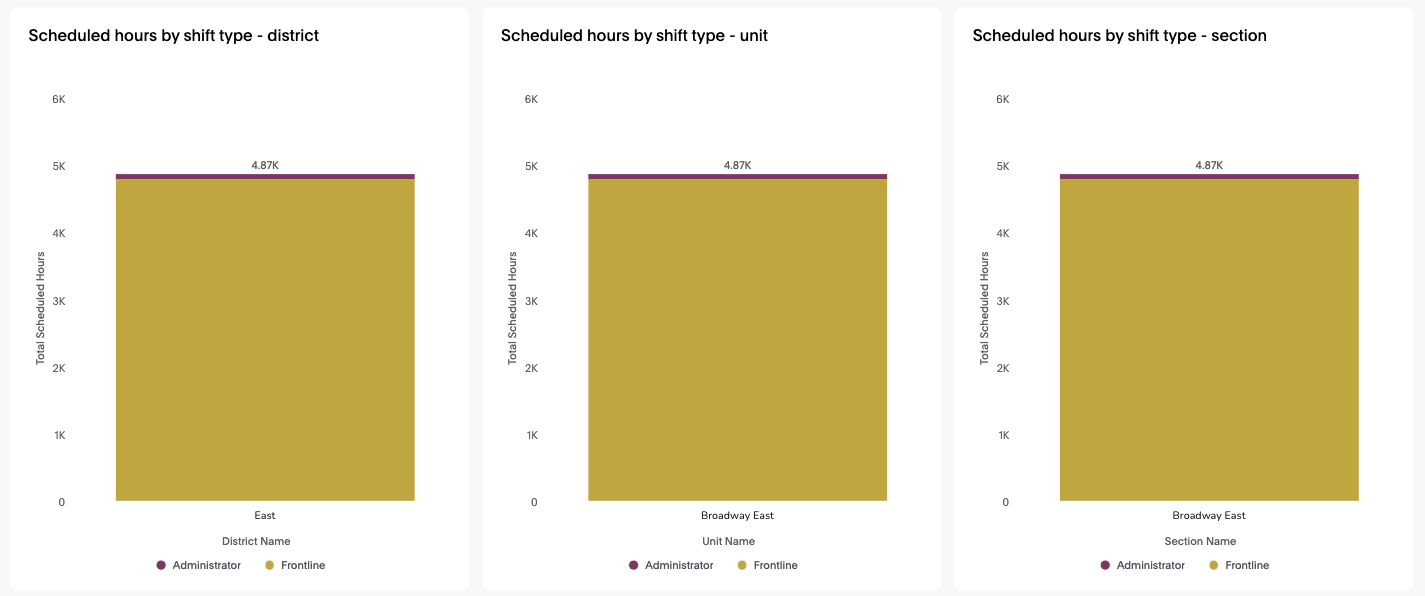Click the purple Administrator segment in section chart

pos(1209,176)
